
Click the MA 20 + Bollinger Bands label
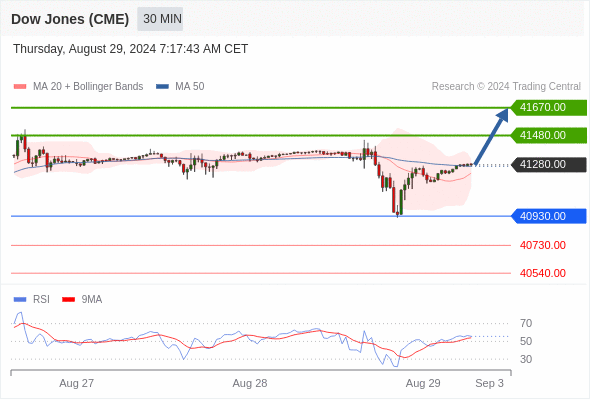point(88,87)
